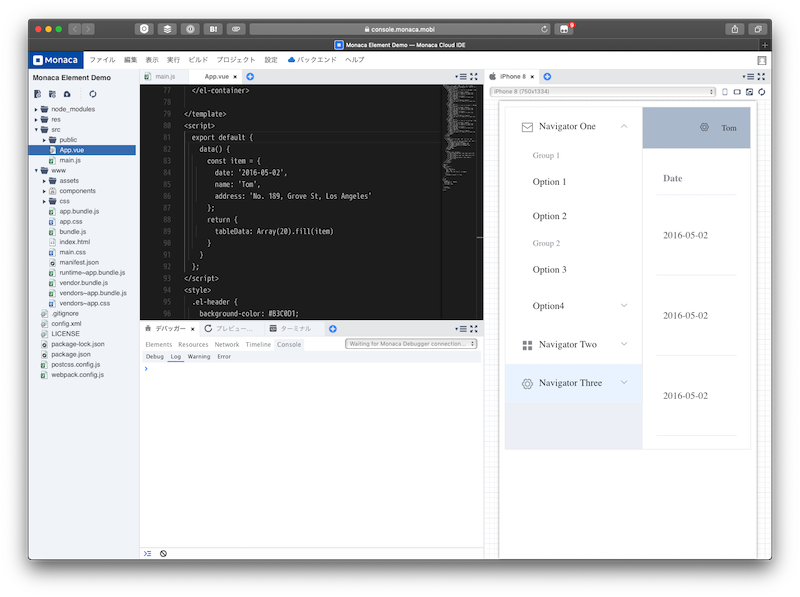Show Safari tab overview
Screen dimensions: 800x597
(x=758, y=29)
